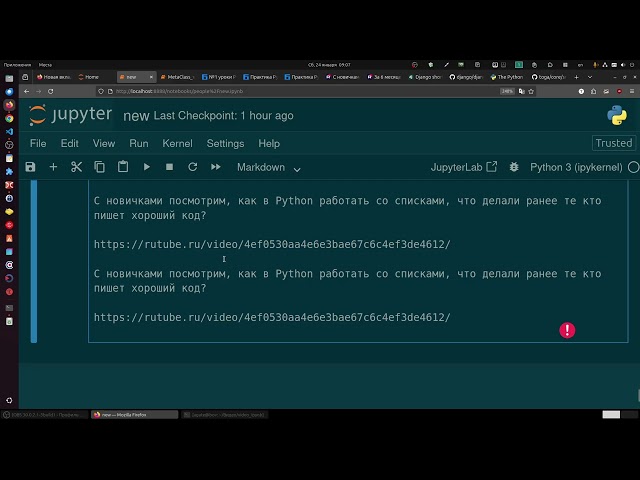The image size is (640, 480).
Task: Open a new browser tab with plus
Action: click(576, 77)
